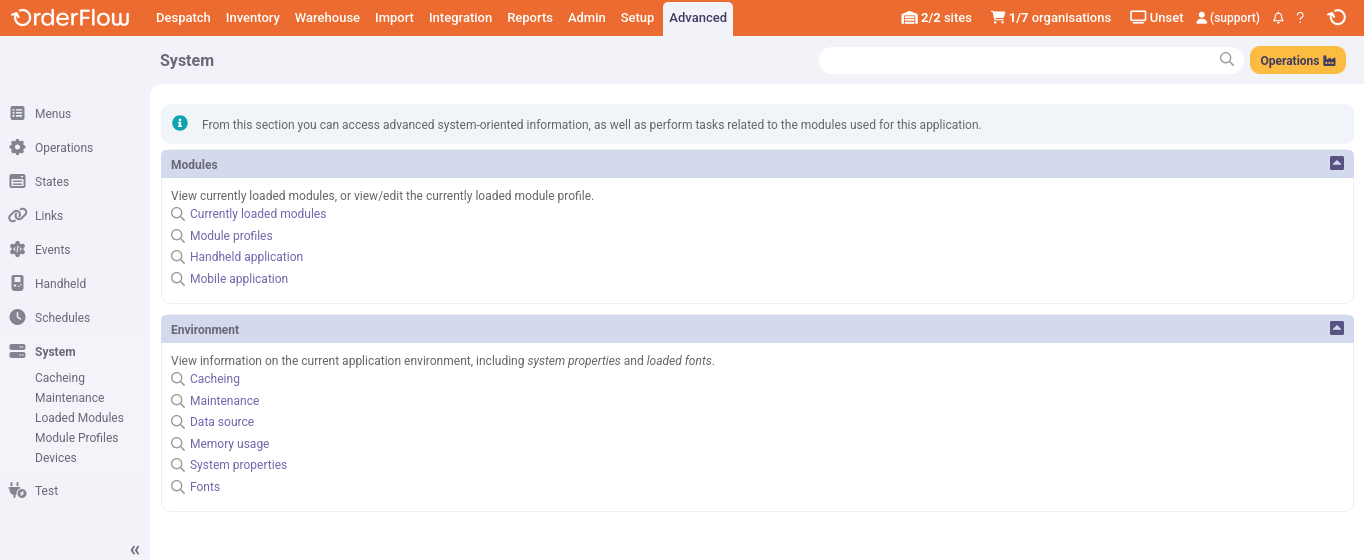Open Module profiles link
Image resolution: width=1364 pixels, height=560 pixels.
coord(231,236)
